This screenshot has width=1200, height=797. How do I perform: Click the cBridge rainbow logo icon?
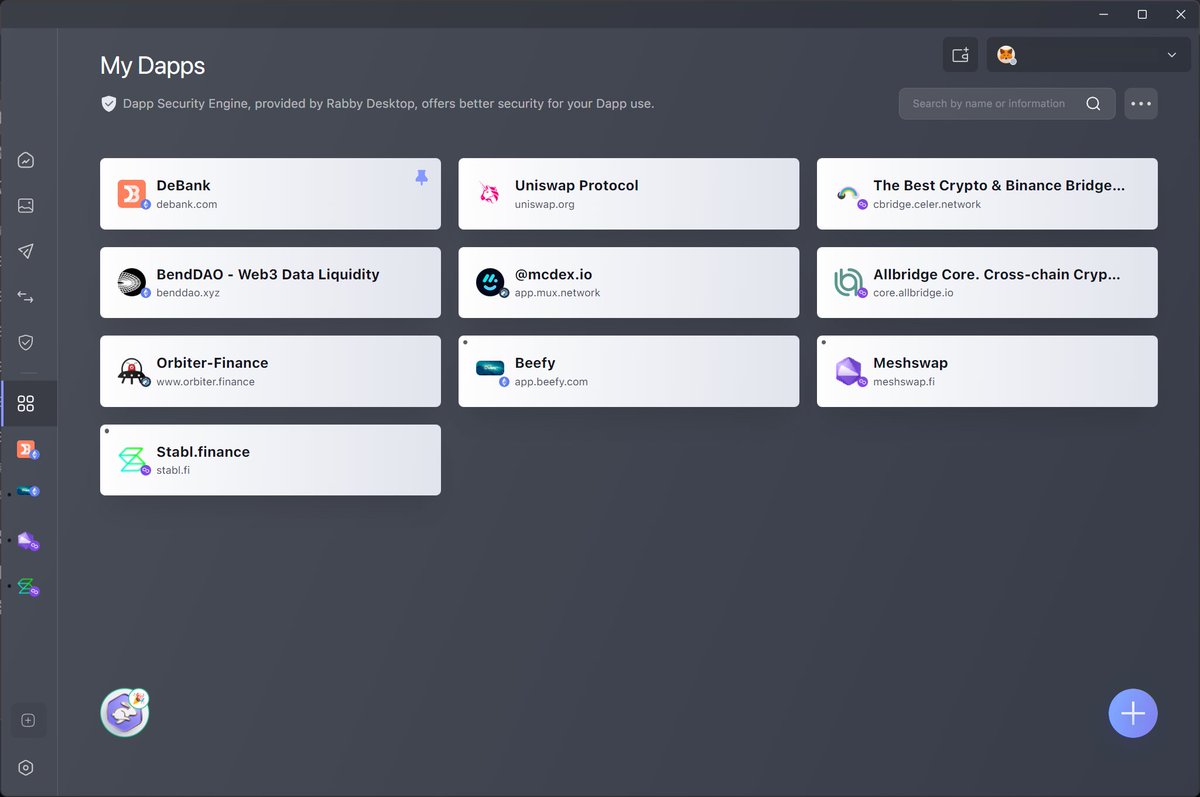pyautogui.click(x=849, y=194)
